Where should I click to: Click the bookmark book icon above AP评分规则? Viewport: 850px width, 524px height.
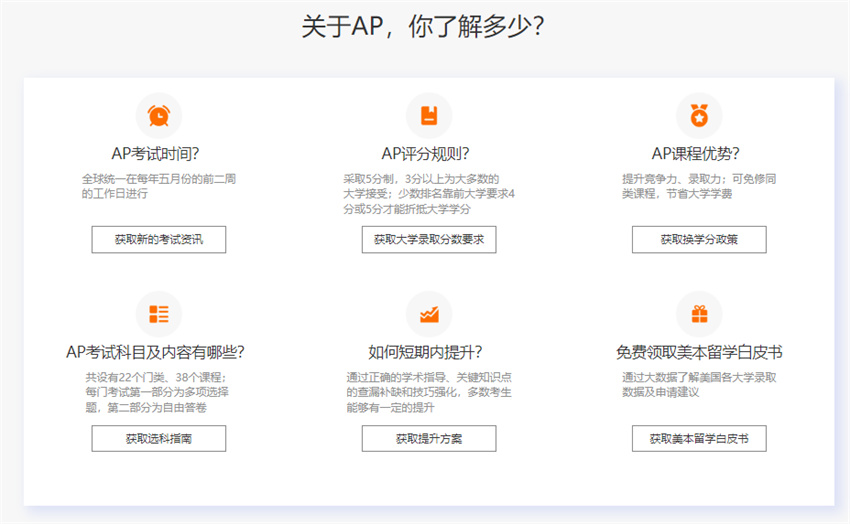[429, 115]
